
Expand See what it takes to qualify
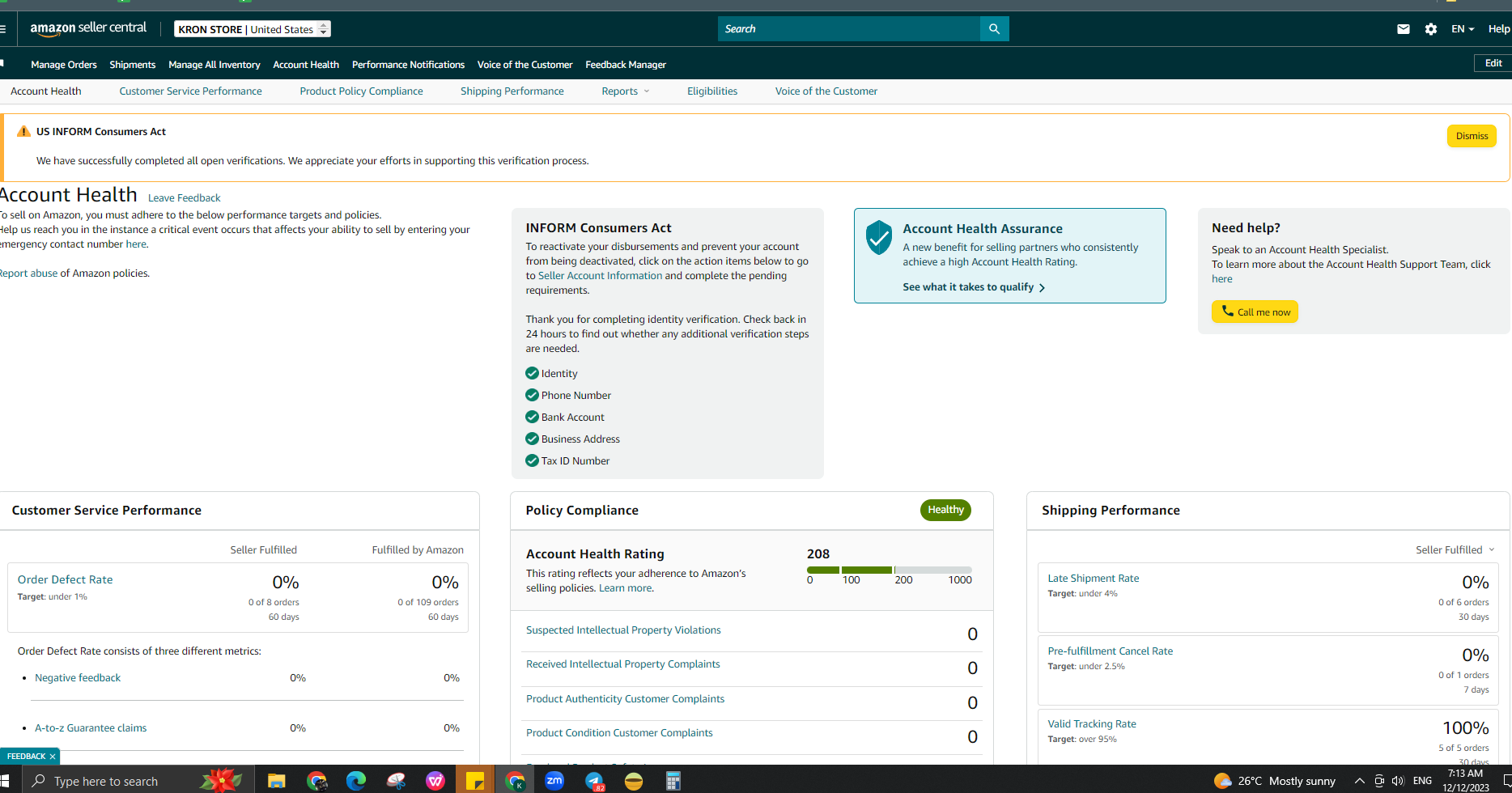click(x=974, y=287)
